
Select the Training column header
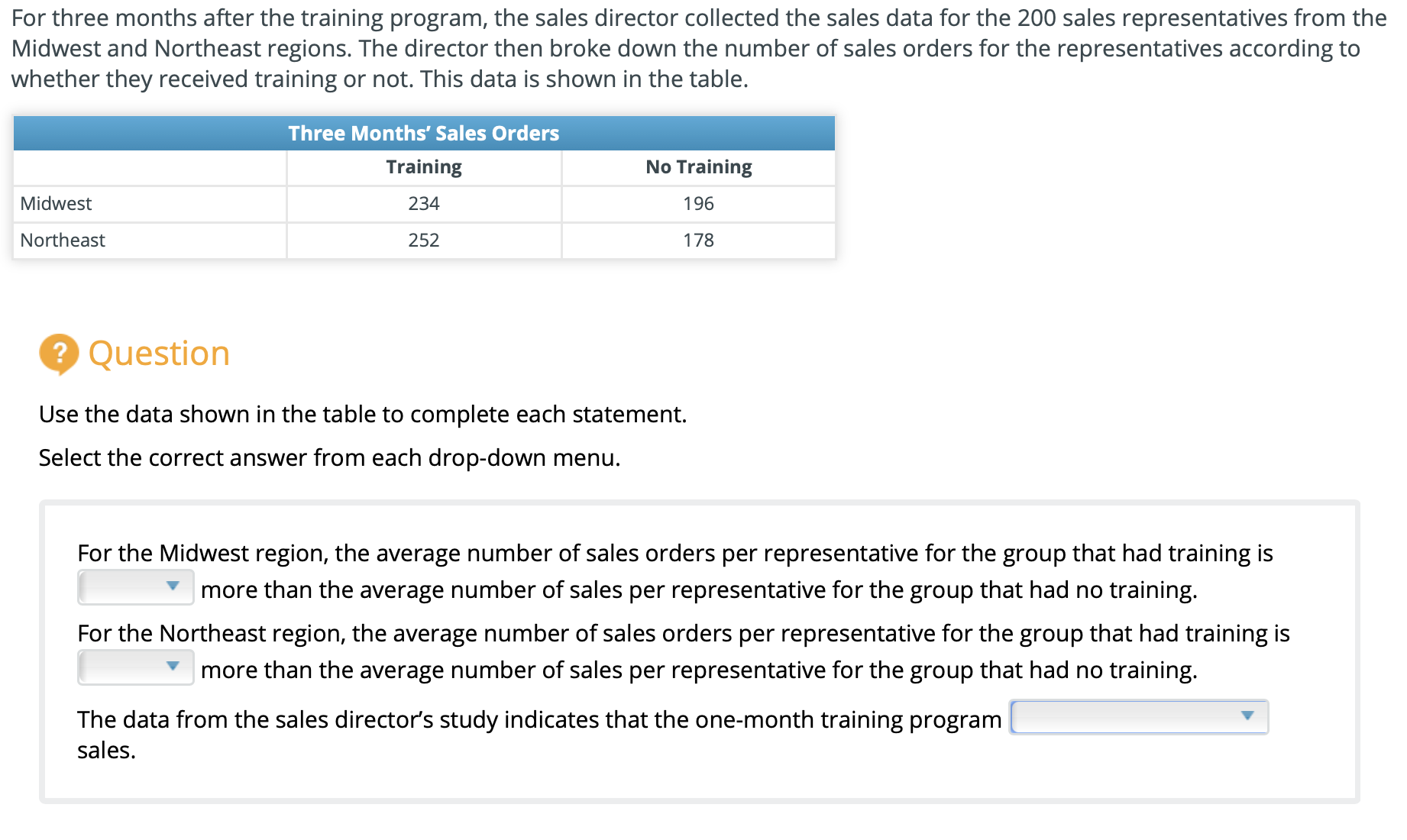coord(423,166)
